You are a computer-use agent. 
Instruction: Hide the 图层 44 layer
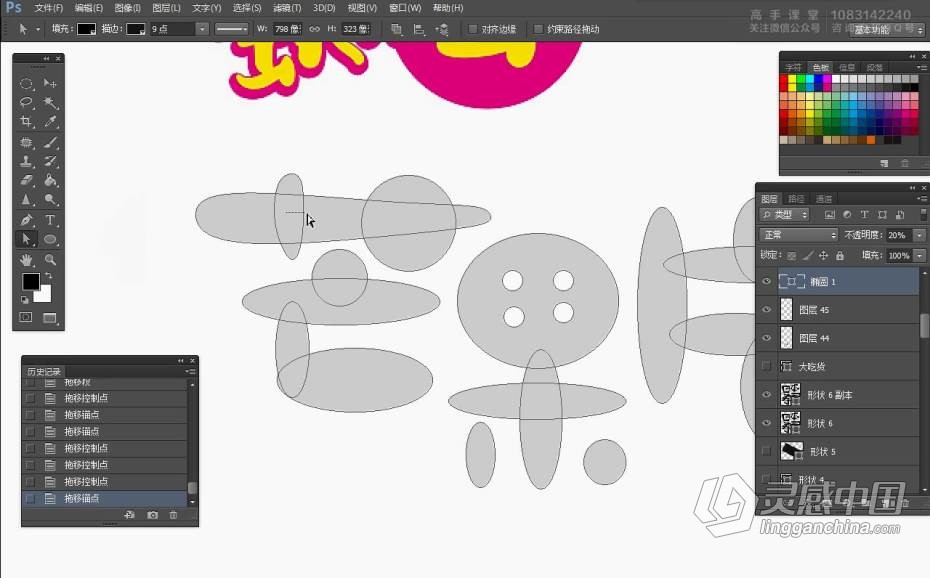coord(766,338)
